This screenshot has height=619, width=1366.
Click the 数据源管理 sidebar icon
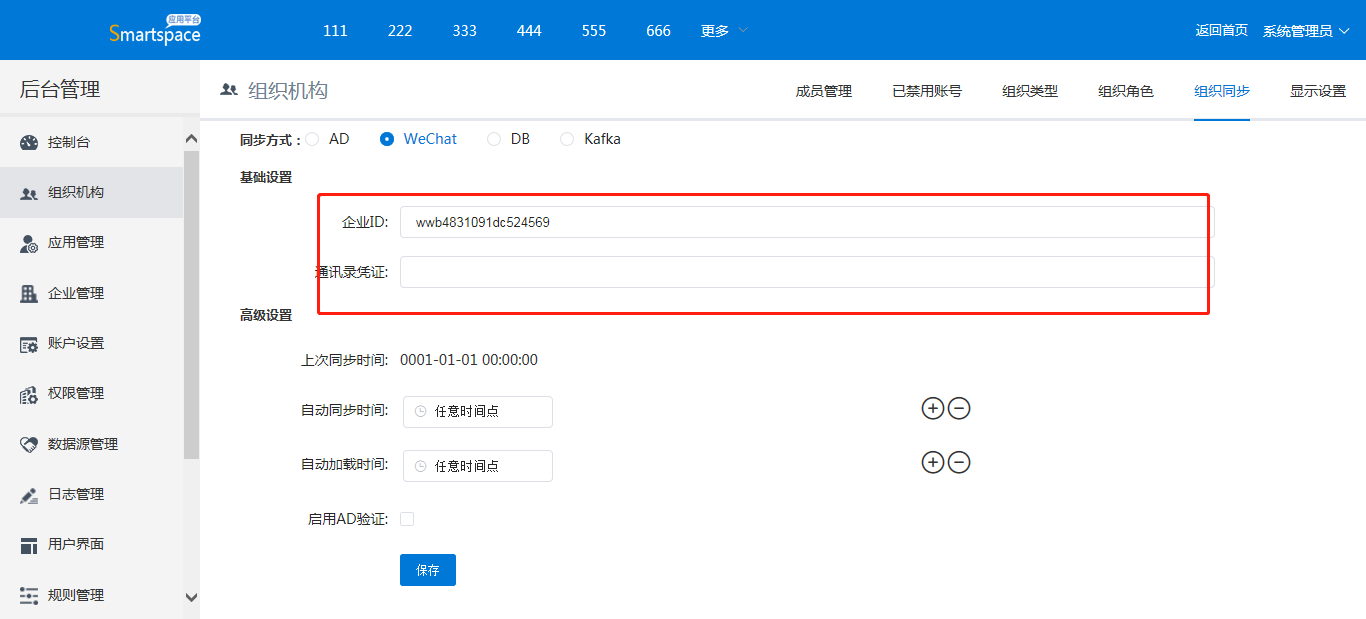[x=29, y=445]
